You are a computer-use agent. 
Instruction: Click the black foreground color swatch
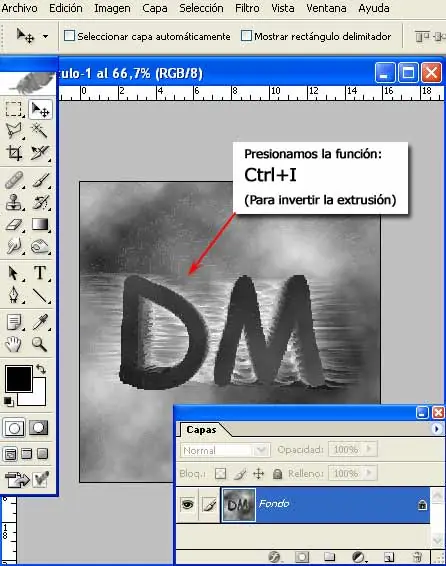pyautogui.click(x=19, y=378)
